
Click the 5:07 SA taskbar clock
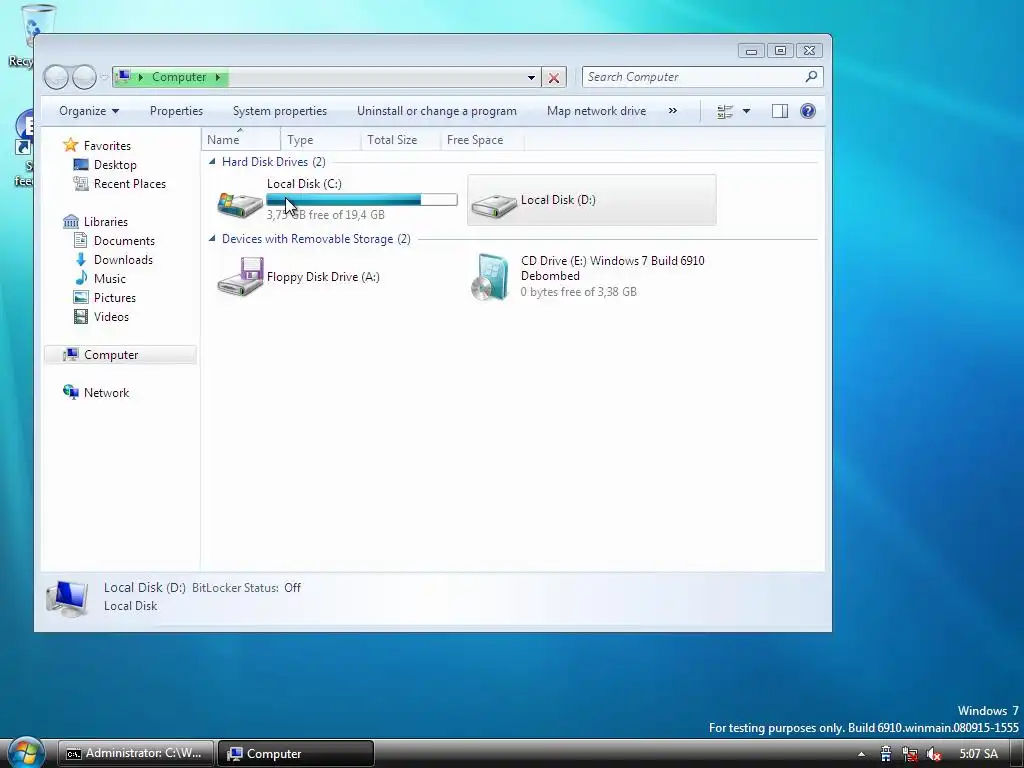(x=978, y=754)
